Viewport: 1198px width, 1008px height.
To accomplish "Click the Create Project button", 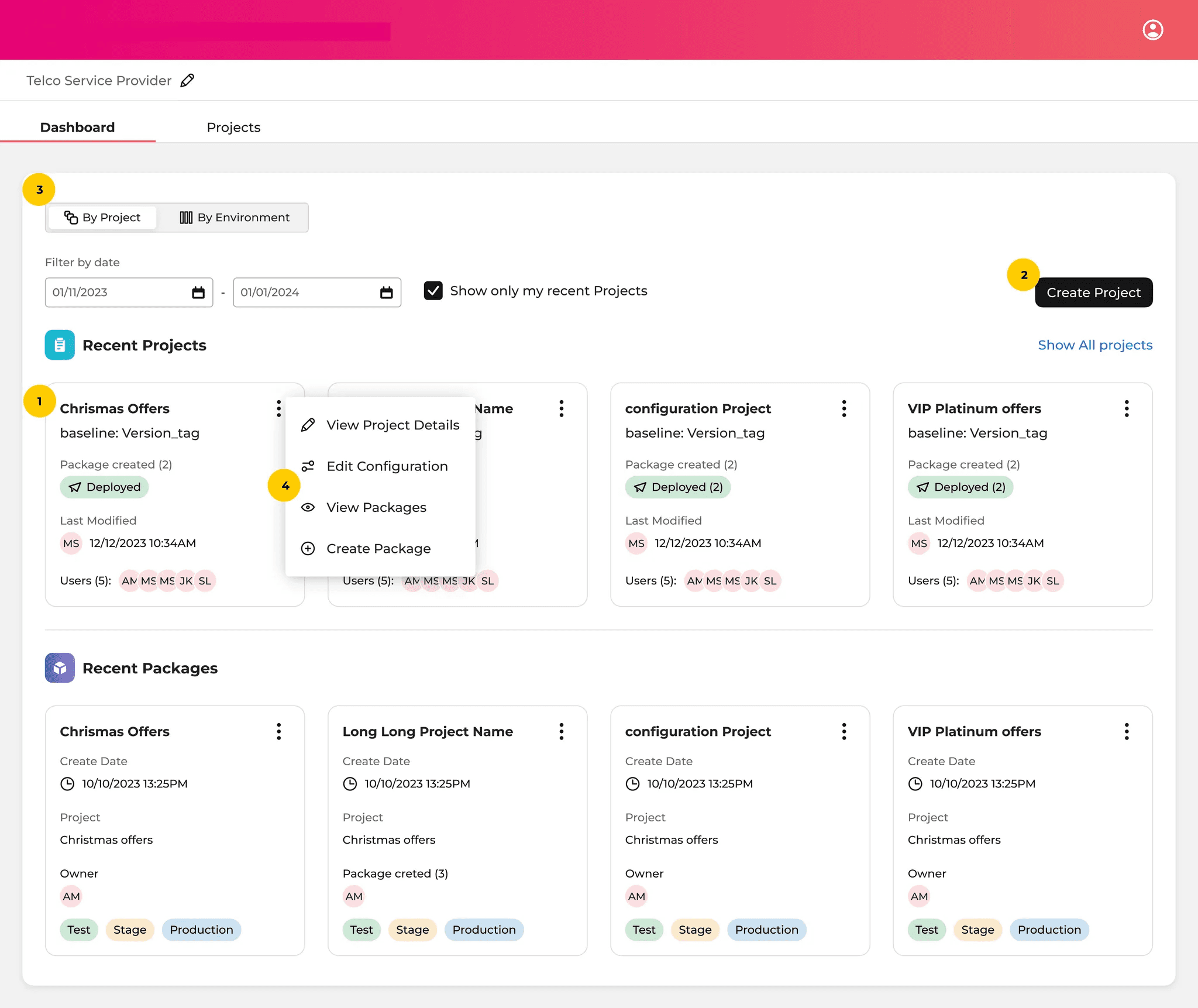I will (1093, 293).
